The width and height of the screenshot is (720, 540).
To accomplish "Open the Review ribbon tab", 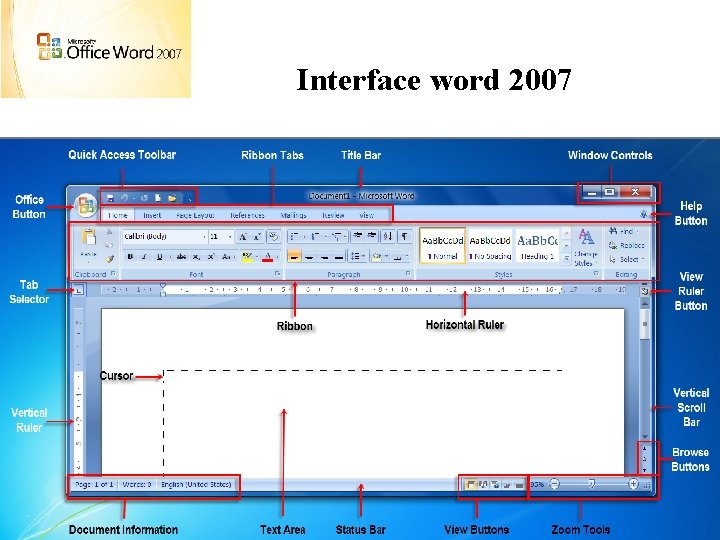I will click(333, 215).
